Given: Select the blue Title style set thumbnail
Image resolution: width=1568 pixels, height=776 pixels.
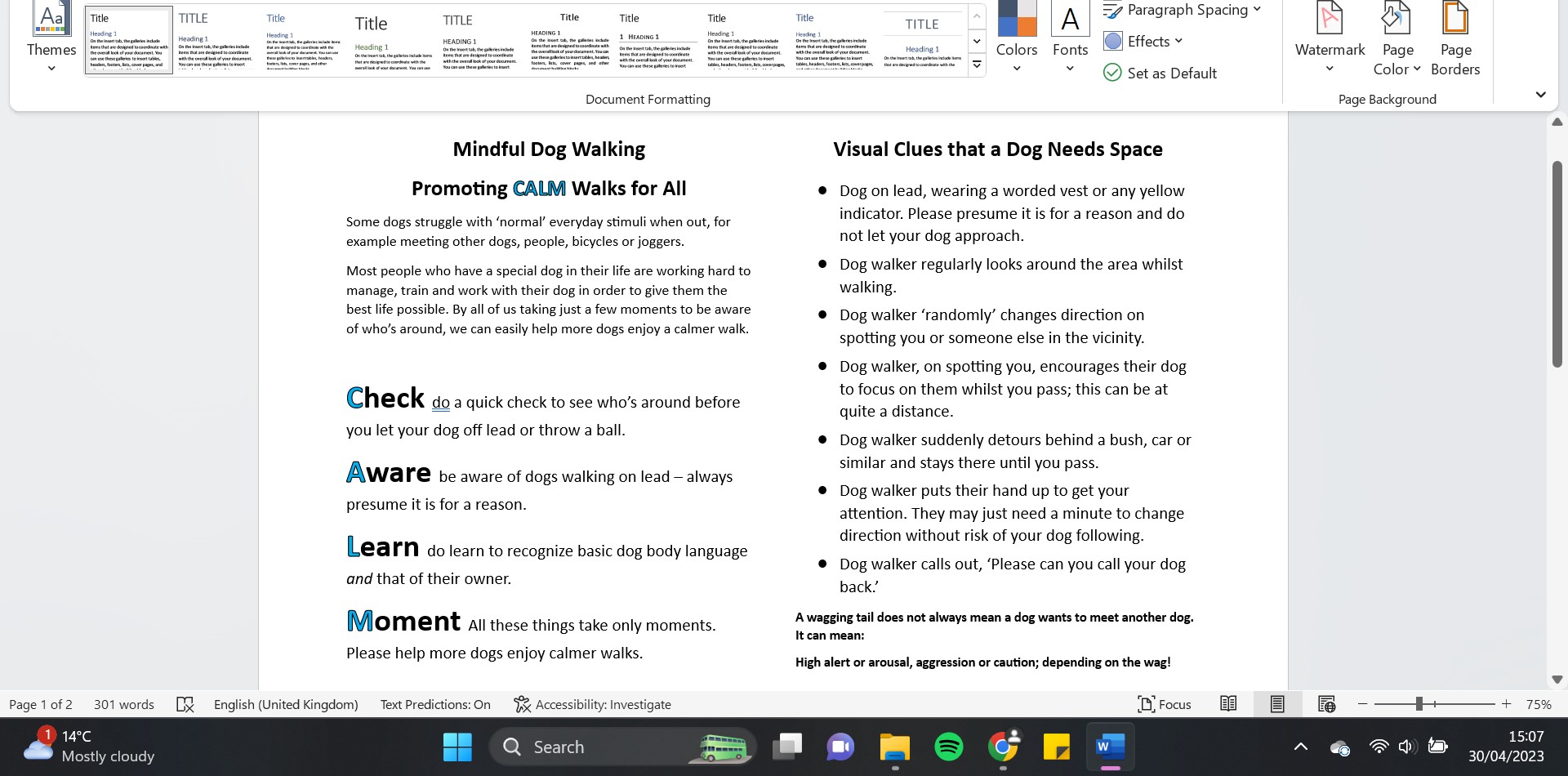Looking at the screenshot, I should tap(304, 40).
